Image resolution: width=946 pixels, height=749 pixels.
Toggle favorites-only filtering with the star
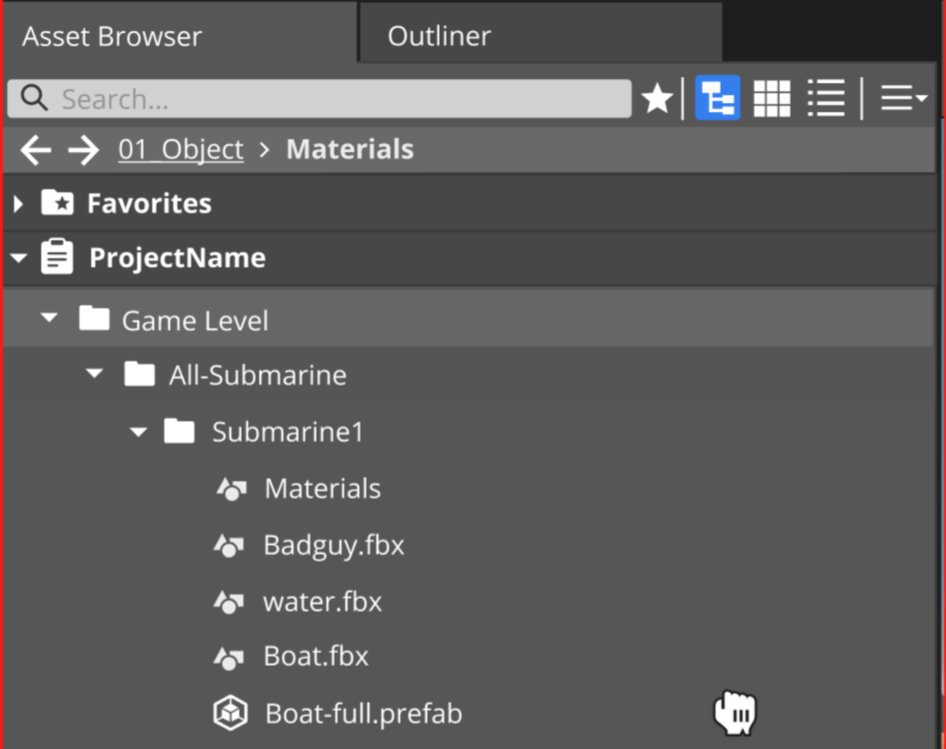[x=657, y=97]
